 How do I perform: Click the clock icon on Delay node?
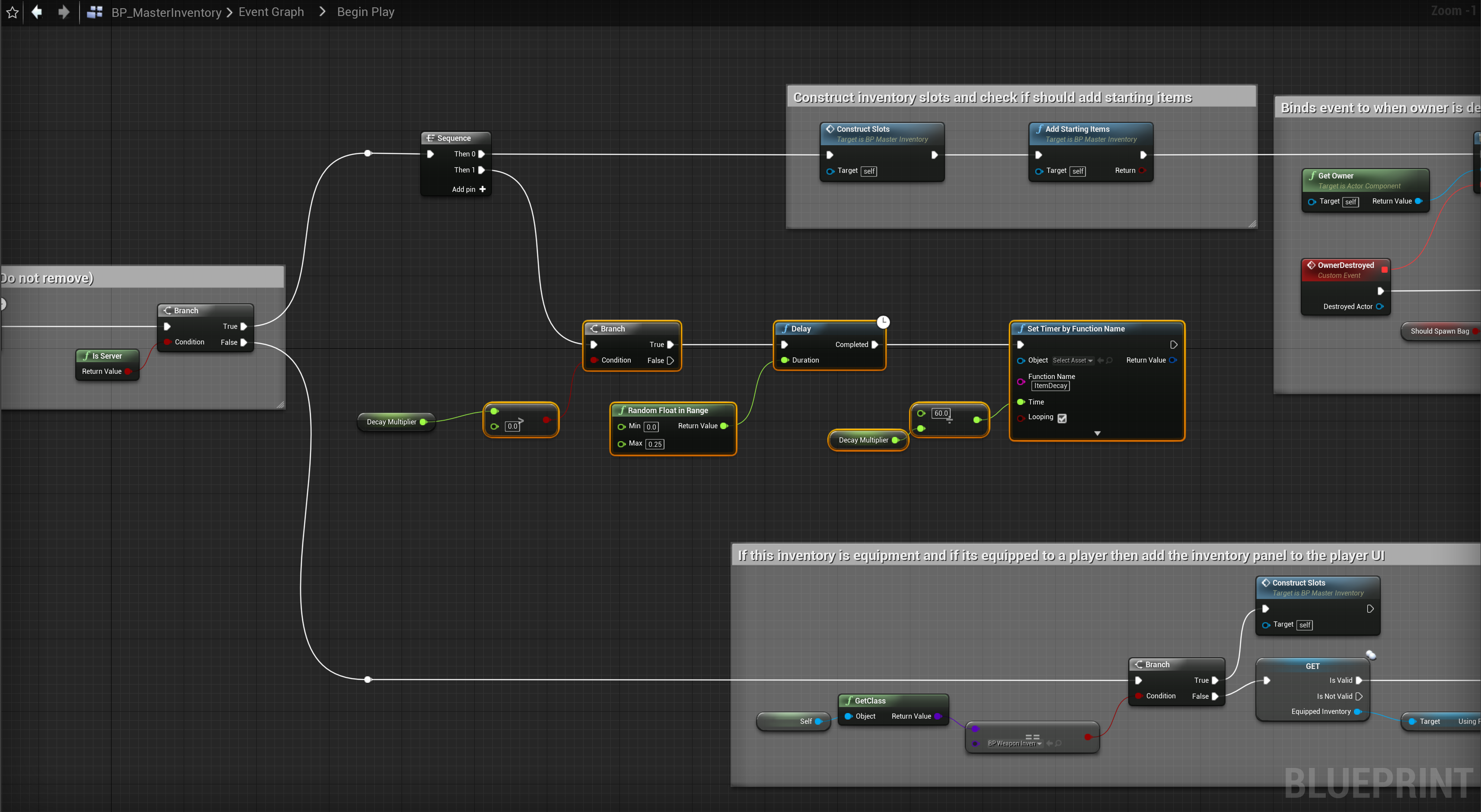[x=883, y=322]
